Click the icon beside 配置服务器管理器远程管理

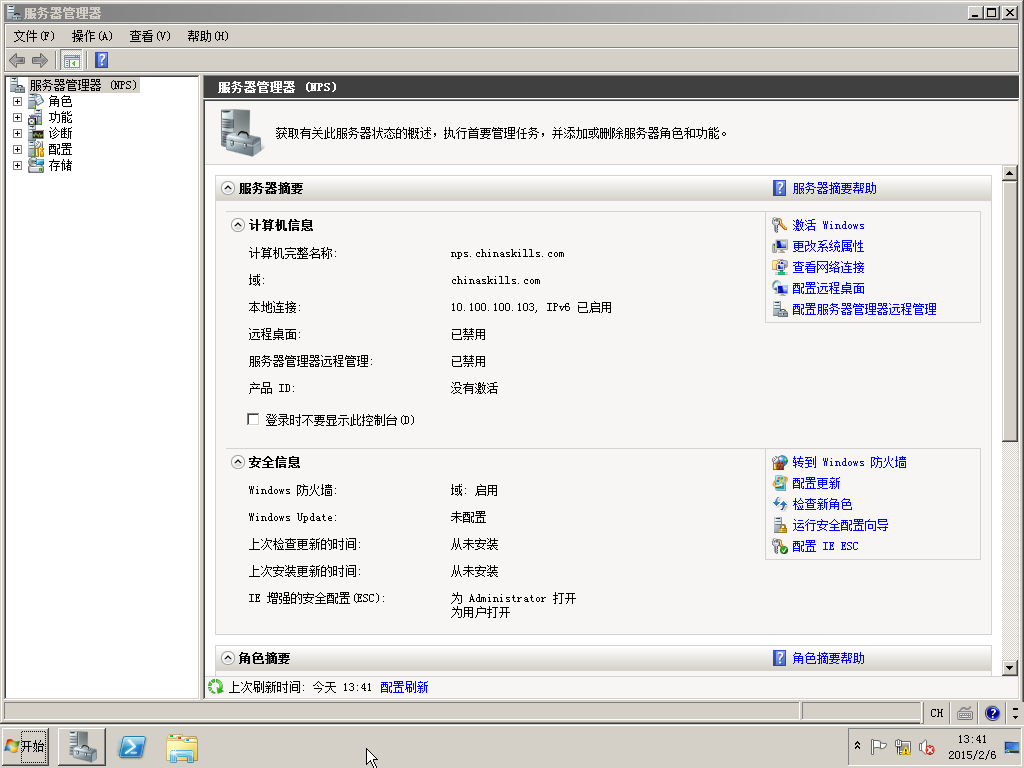point(779,309)
